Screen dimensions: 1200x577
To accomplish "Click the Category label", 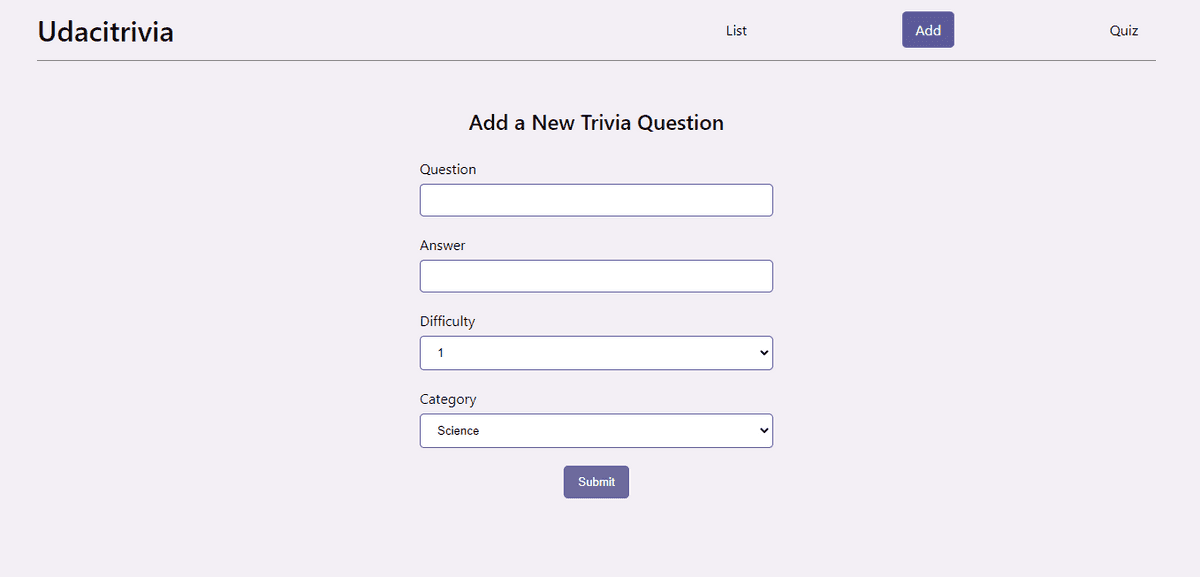I will click(x=448, y=399).
